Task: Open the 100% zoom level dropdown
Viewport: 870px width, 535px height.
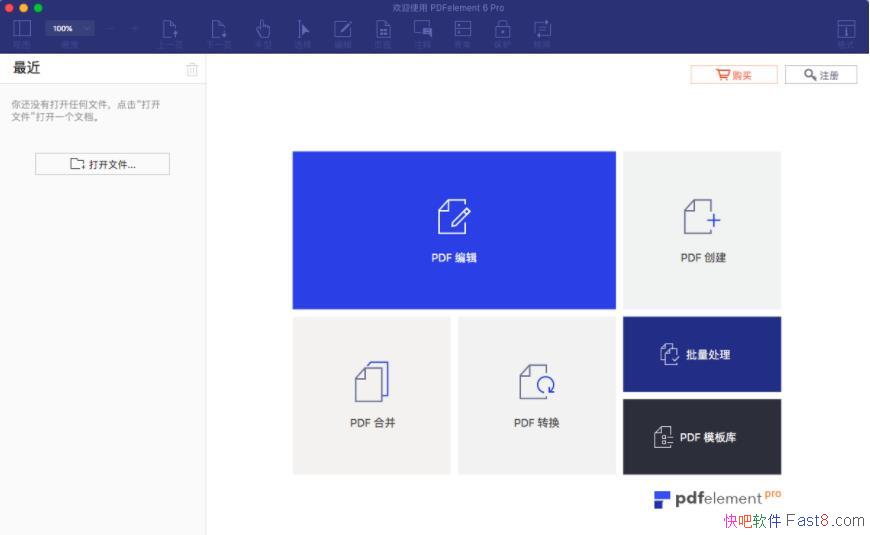Action: tap(70, 28)
